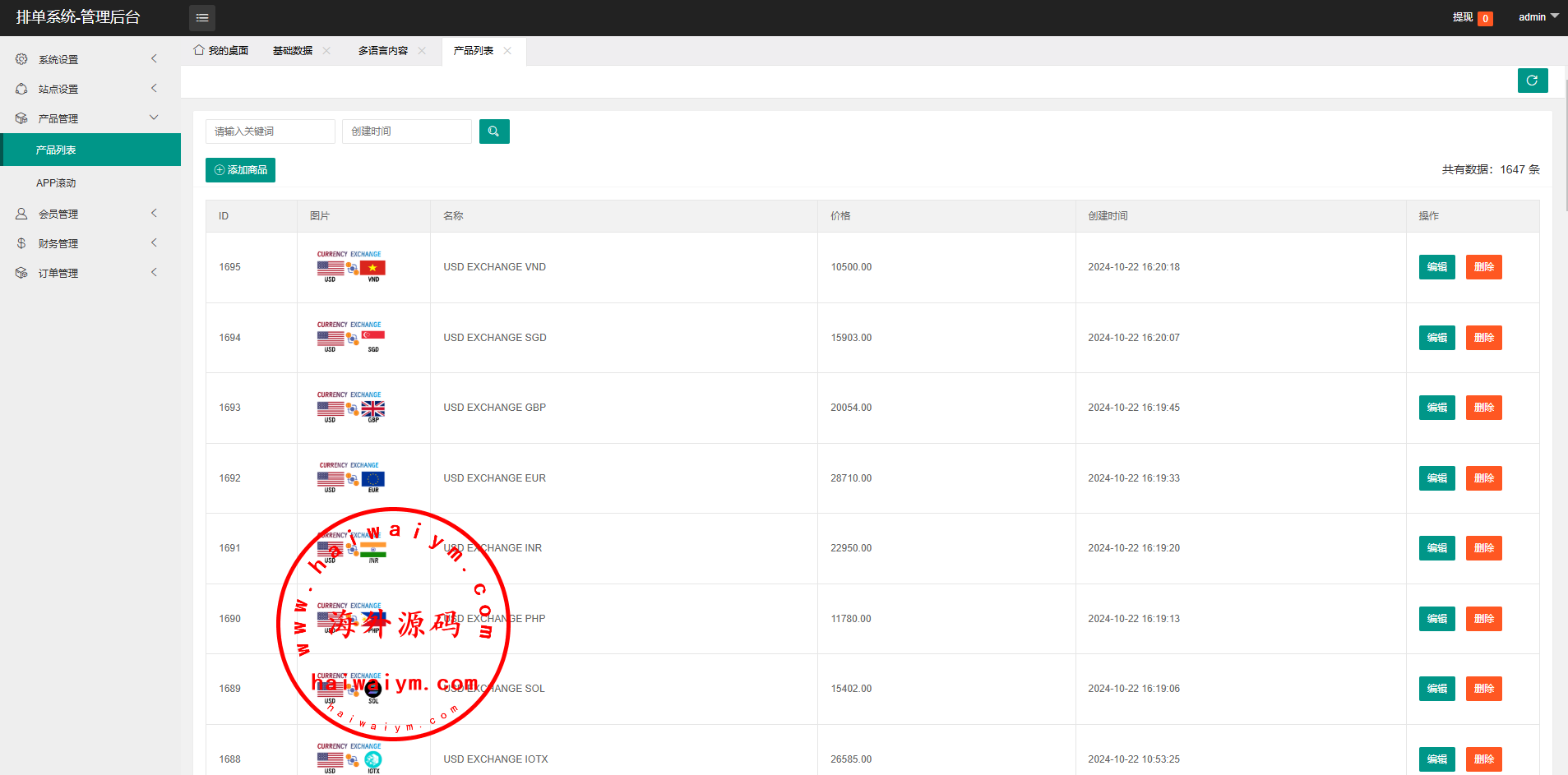Click the 财务管理 dollar icon
The height and width of the screenshot is (775, 1568).
[x=21, y=243]
